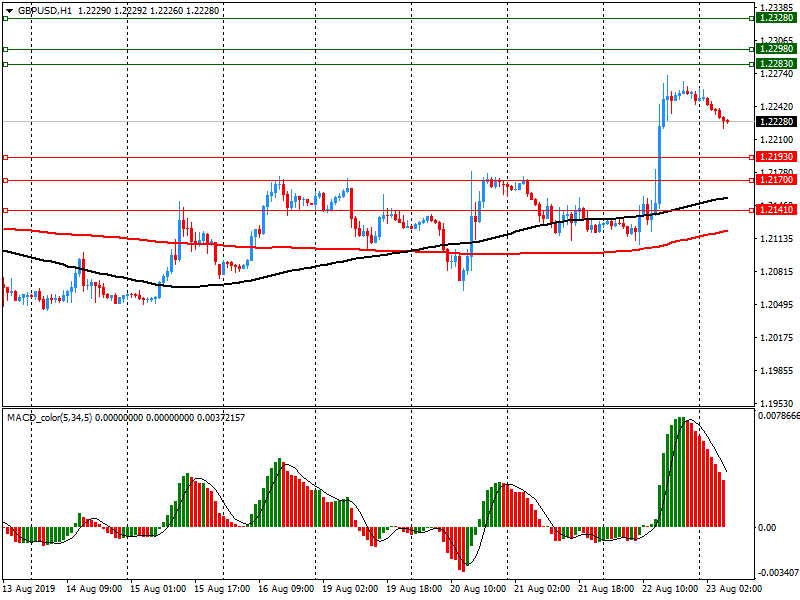Click the green 1.23280 price label
This screenshot has height=600, width=800.
(777, 18)
